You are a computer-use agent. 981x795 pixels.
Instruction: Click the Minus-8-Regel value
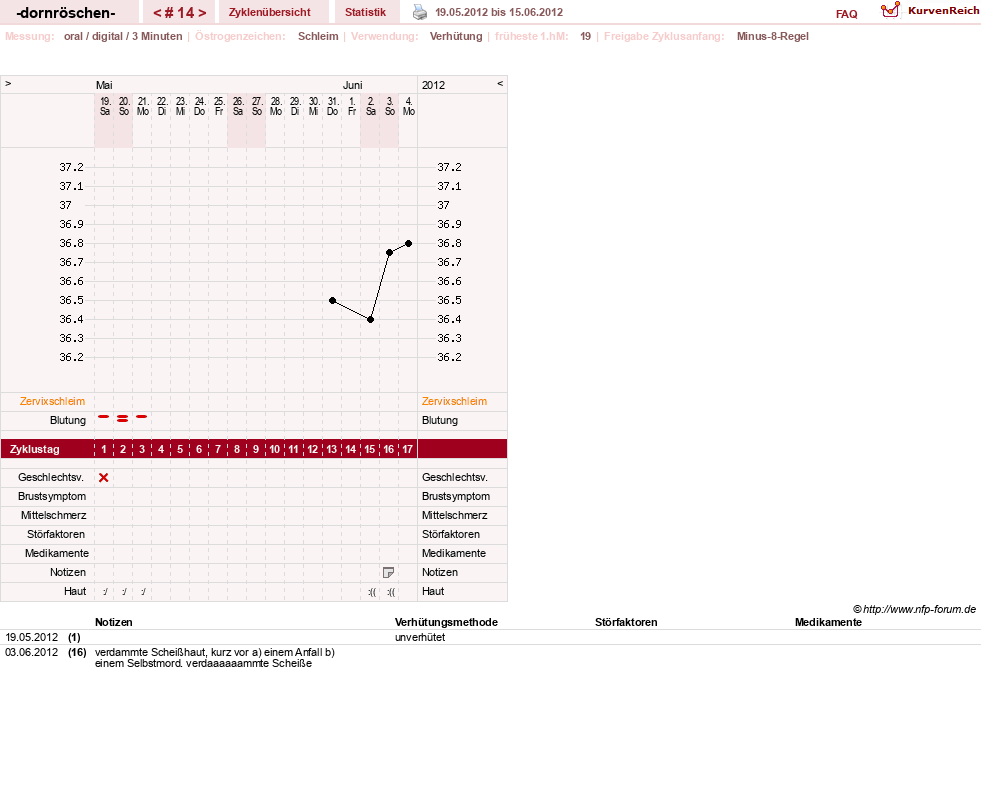coord(773,36)
